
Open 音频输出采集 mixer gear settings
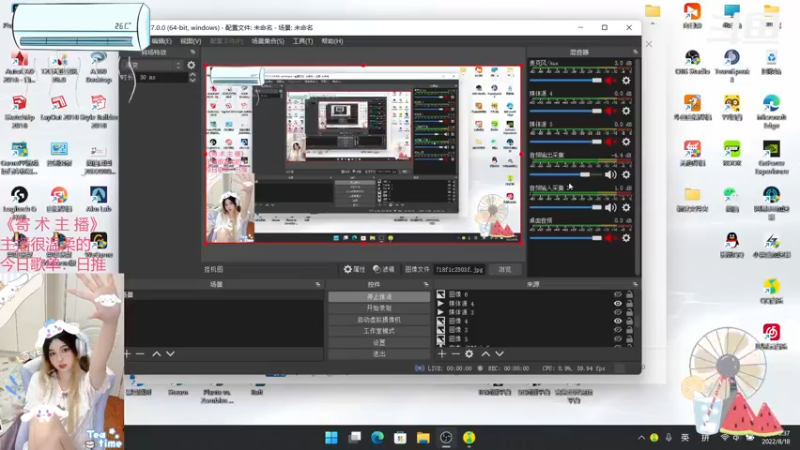coord(626,174)
